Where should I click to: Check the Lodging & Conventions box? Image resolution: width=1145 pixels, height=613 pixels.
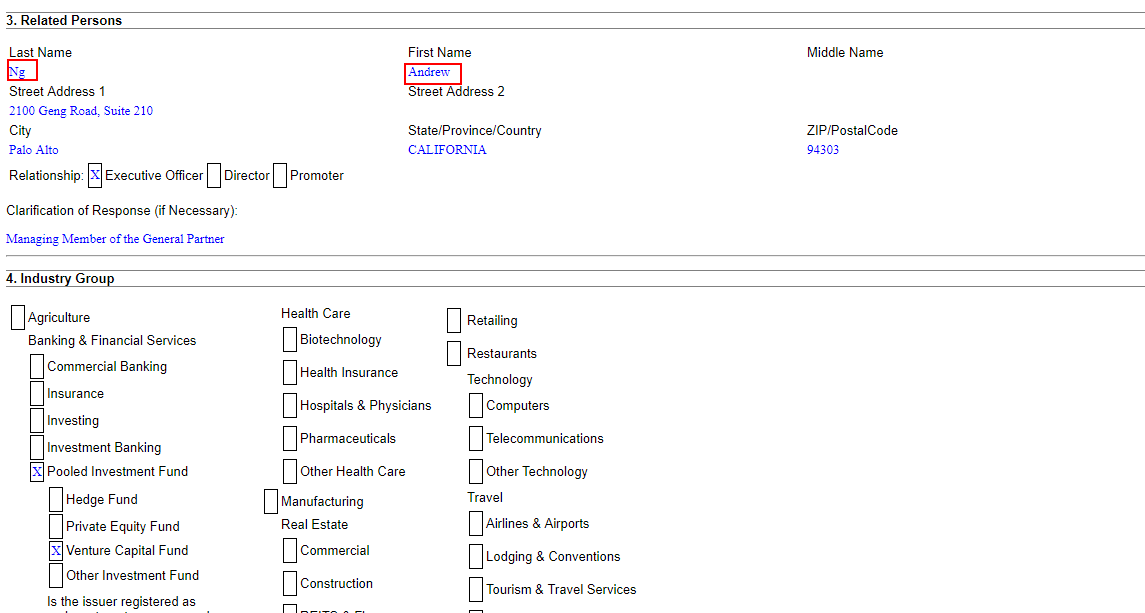[x=476, y=557]
